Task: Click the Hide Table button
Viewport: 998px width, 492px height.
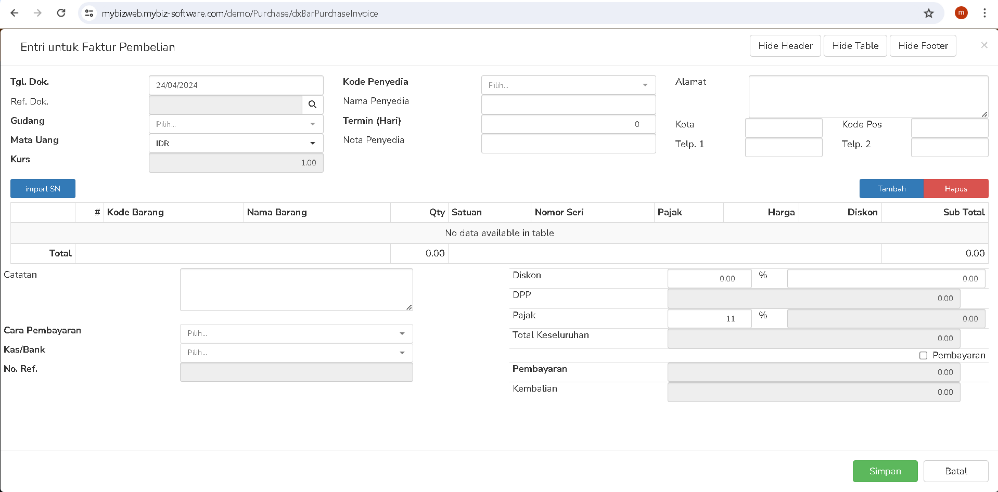Action: coord(855,46)
